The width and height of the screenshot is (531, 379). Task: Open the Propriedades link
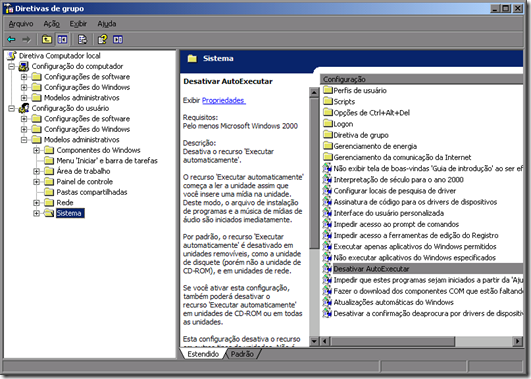point(224,100)
